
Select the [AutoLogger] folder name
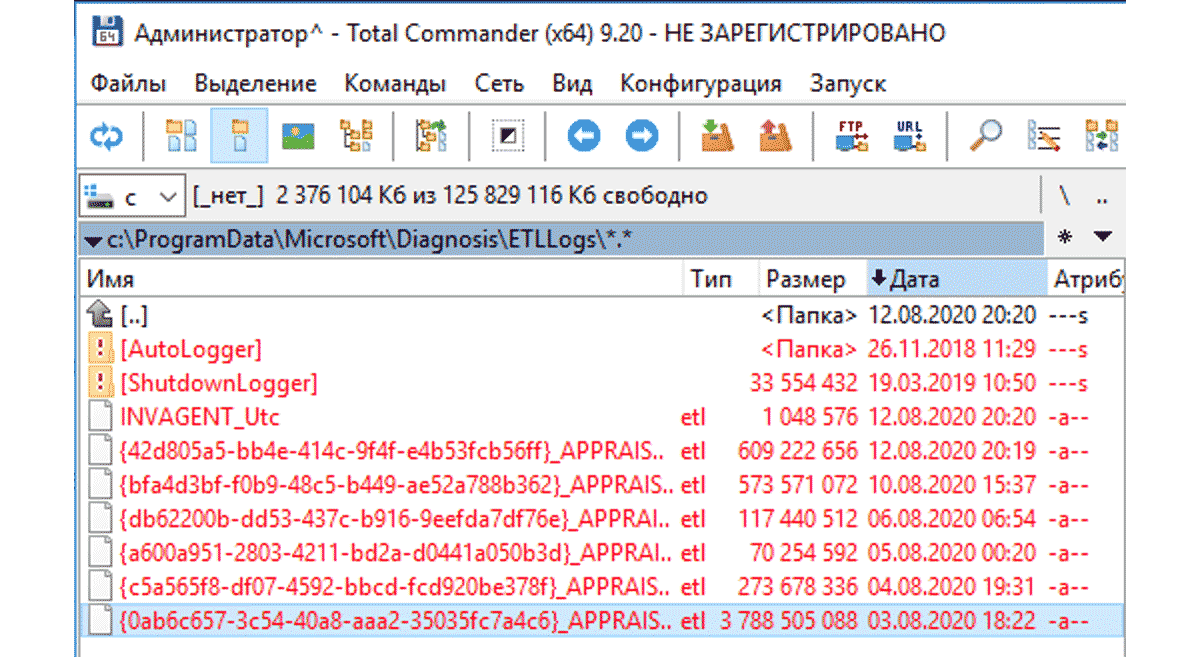(191, 350)
